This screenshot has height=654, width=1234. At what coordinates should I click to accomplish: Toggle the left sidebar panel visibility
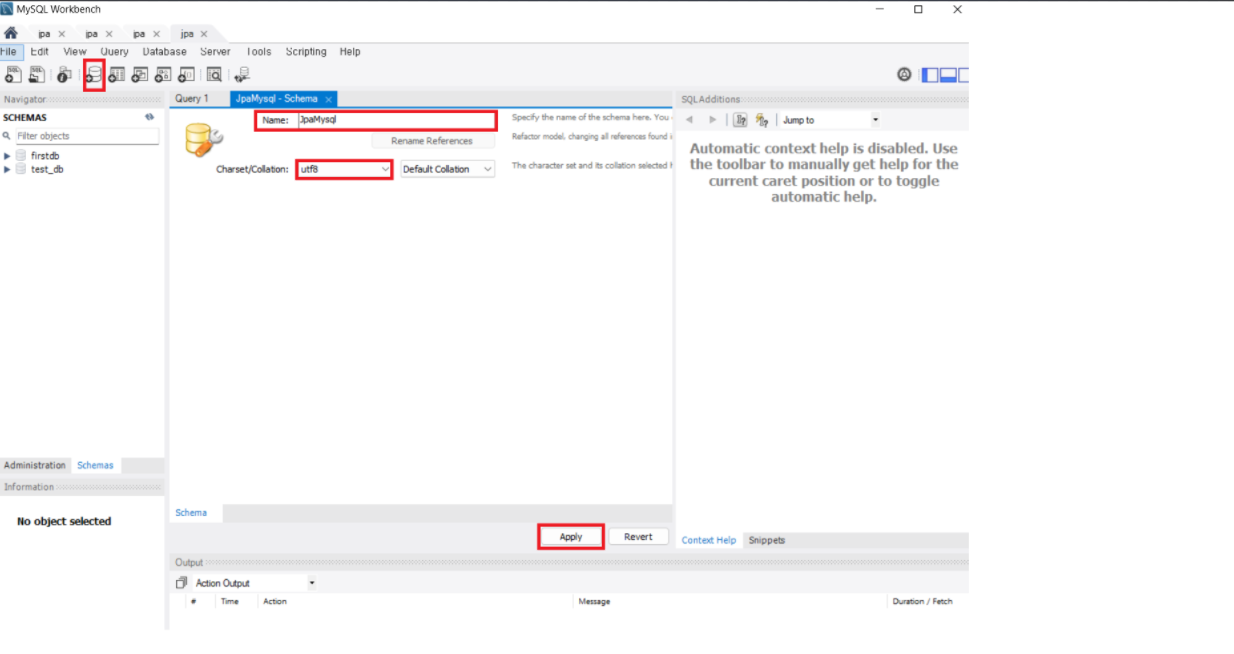tap(930, 74)
